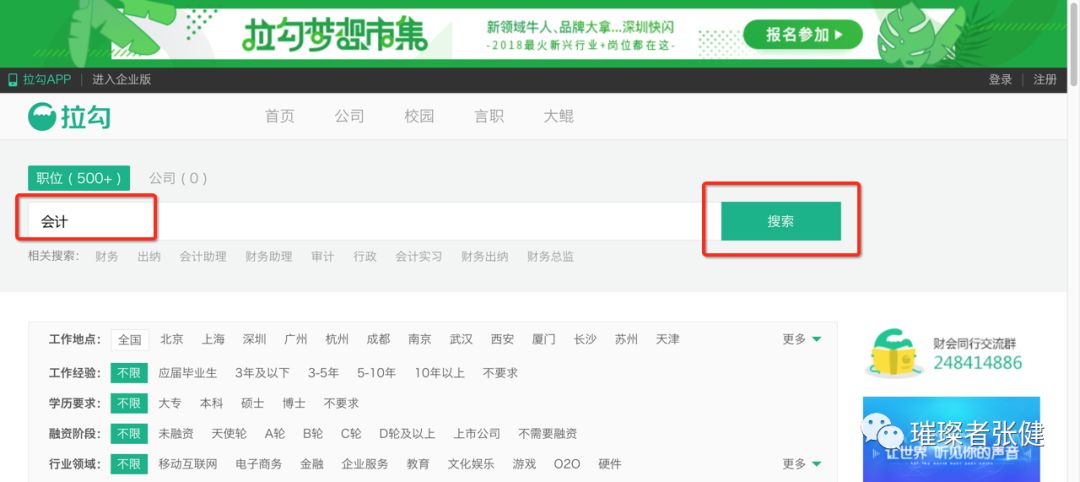Open 进入企业版 link

pyautogui.click(x=121, y=79)
